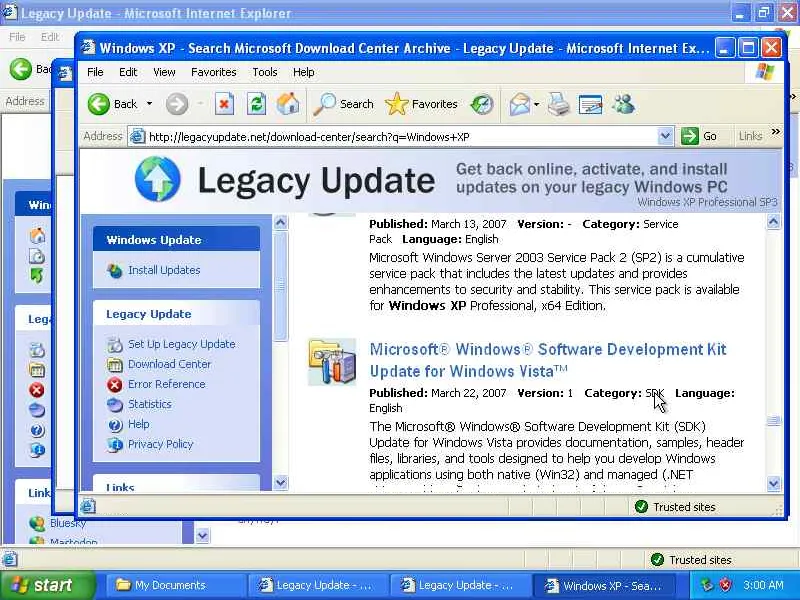Click the sidebar scrollbar thumb
Image resolution: width=800 pixels, height=600 pixels.
[x=281, y=286]
